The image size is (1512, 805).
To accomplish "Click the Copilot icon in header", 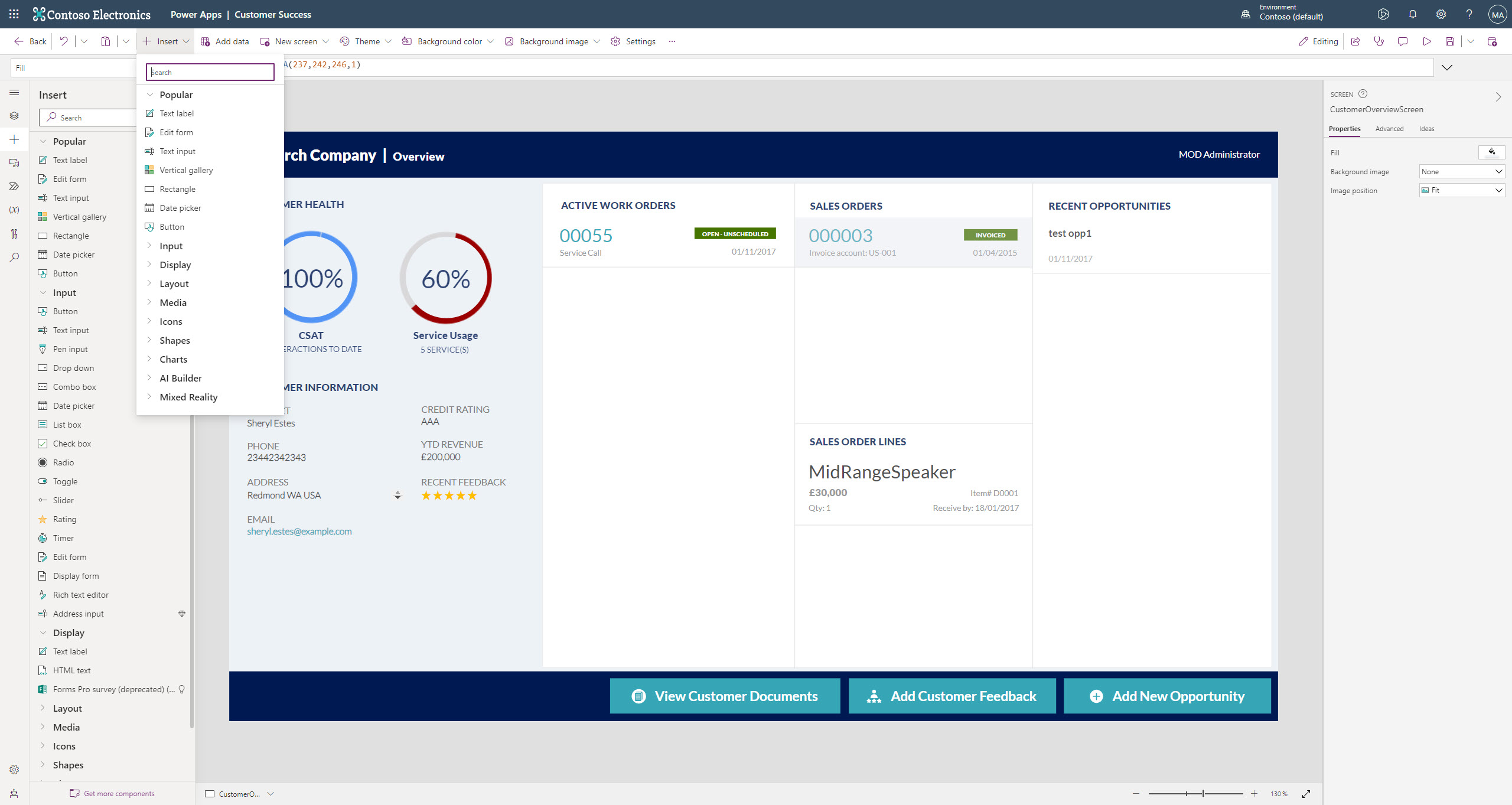I will [1383, 14].
